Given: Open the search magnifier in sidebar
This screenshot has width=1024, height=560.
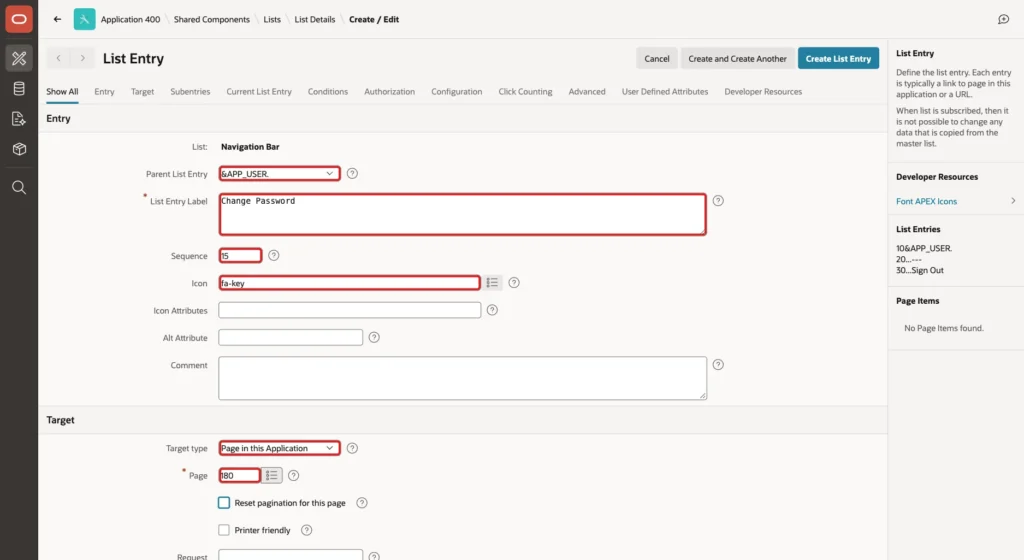Looking at the screenshot, I should point(19,188).
